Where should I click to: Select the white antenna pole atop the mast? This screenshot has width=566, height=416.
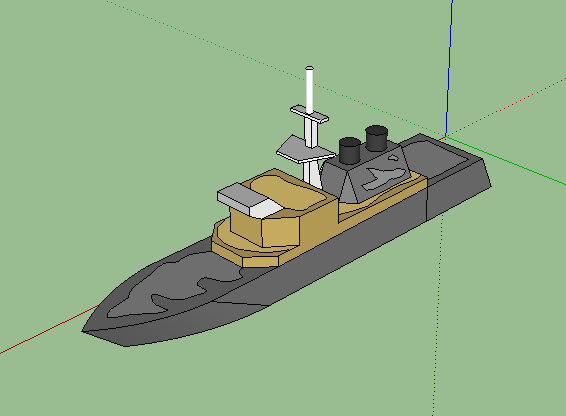[x=309, y=90]
